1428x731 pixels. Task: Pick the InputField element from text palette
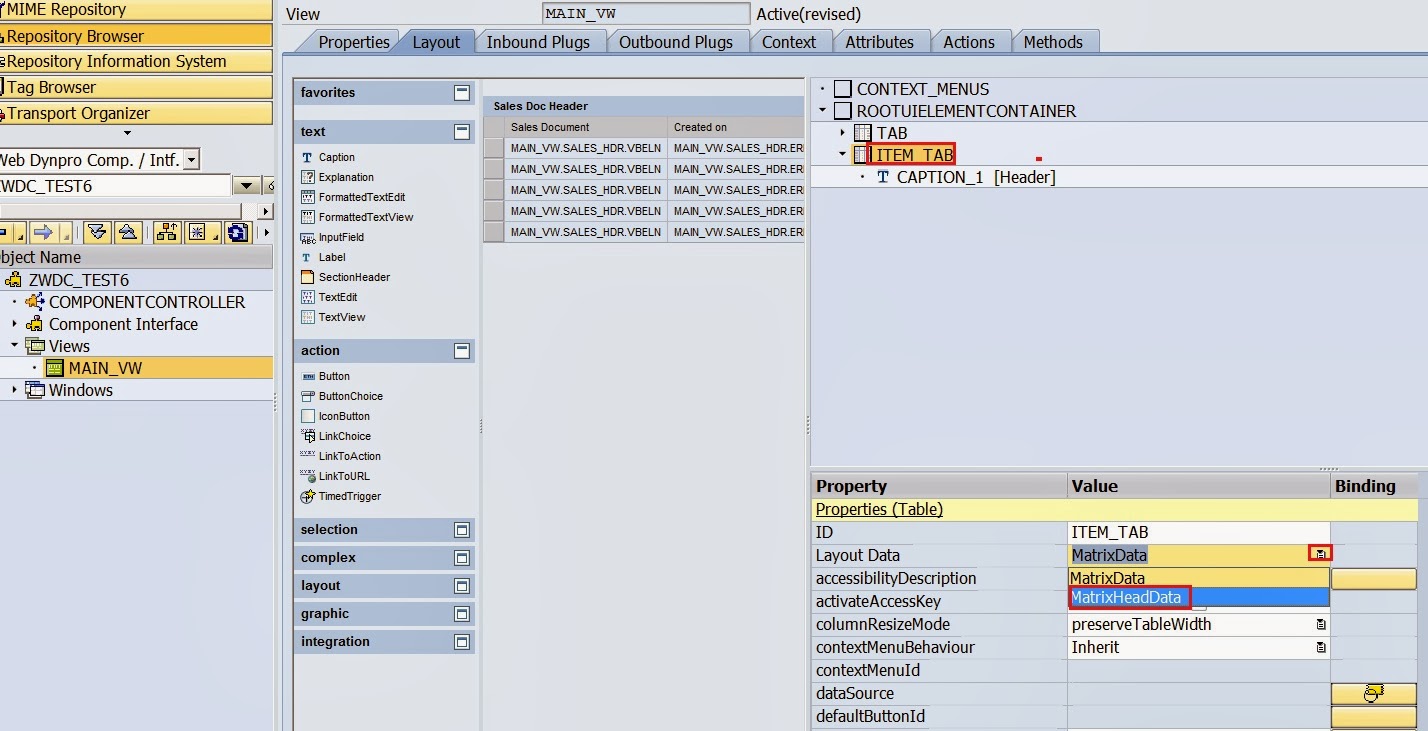[341, 237]
